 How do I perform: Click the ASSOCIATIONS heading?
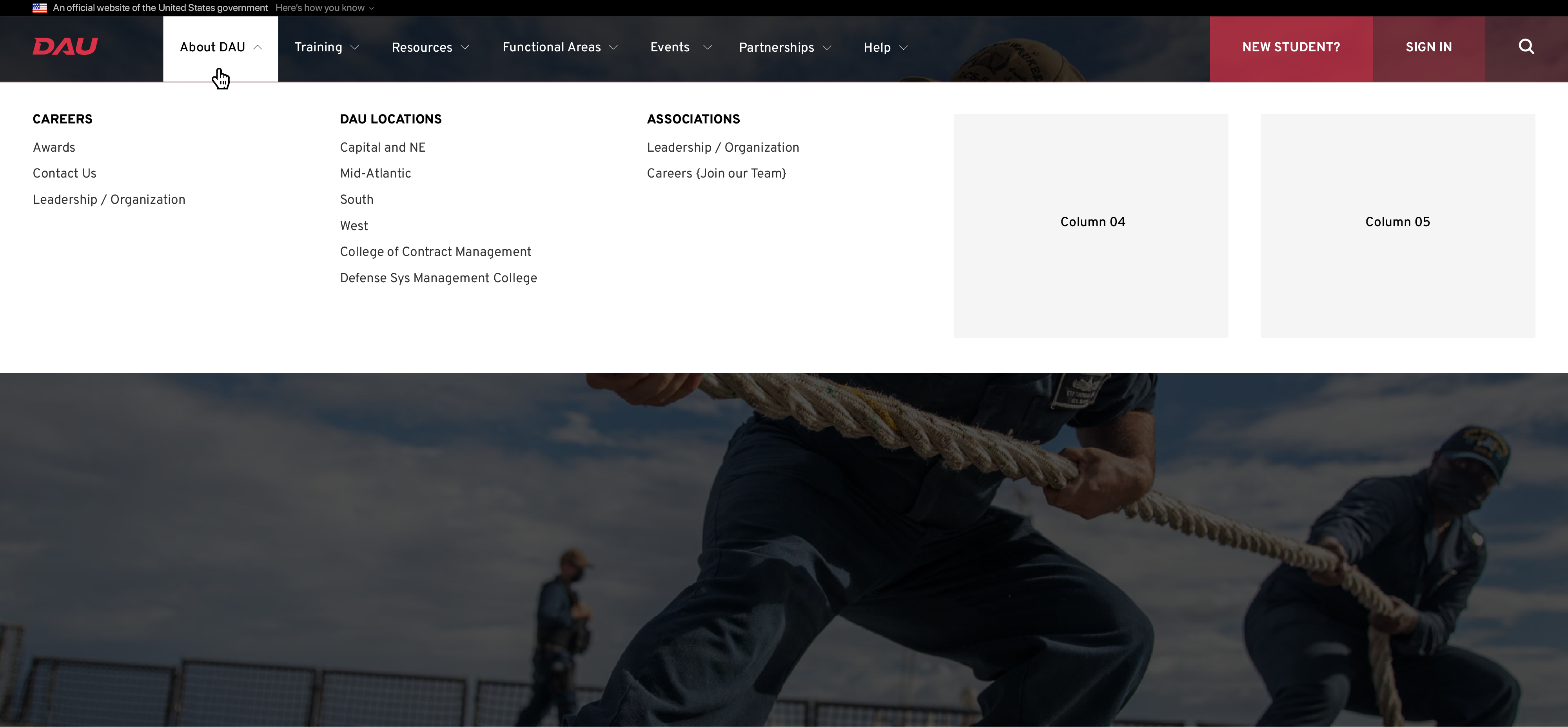[693, 119]
